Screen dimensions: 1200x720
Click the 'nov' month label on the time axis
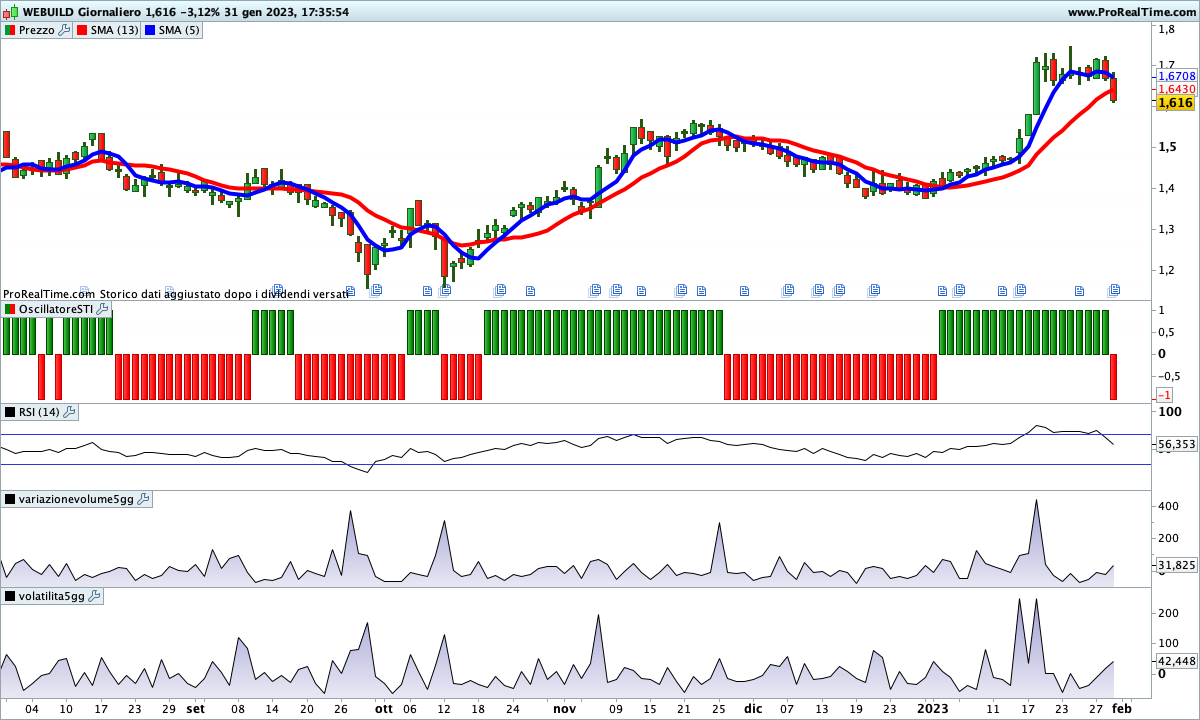pyautogui.click(x=565, y=708)
